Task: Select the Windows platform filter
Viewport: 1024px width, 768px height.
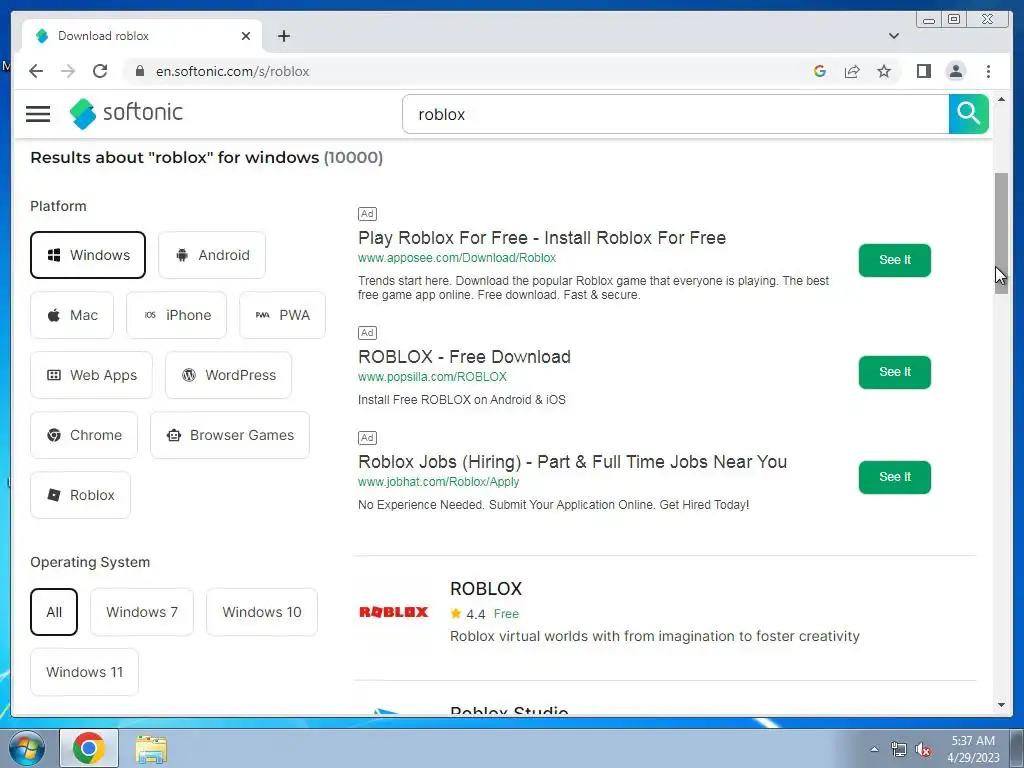Action: (x=88, y=255)
